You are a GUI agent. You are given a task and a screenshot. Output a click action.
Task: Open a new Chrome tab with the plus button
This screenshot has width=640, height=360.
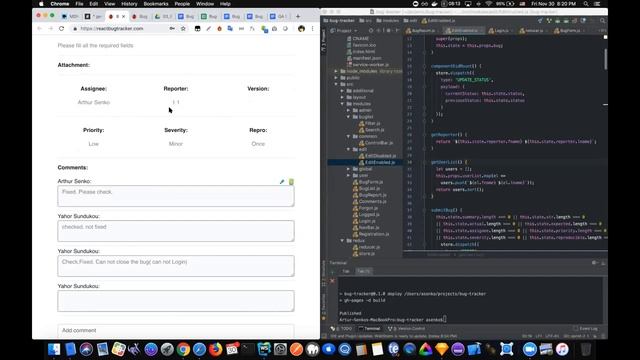click(298, 16)
